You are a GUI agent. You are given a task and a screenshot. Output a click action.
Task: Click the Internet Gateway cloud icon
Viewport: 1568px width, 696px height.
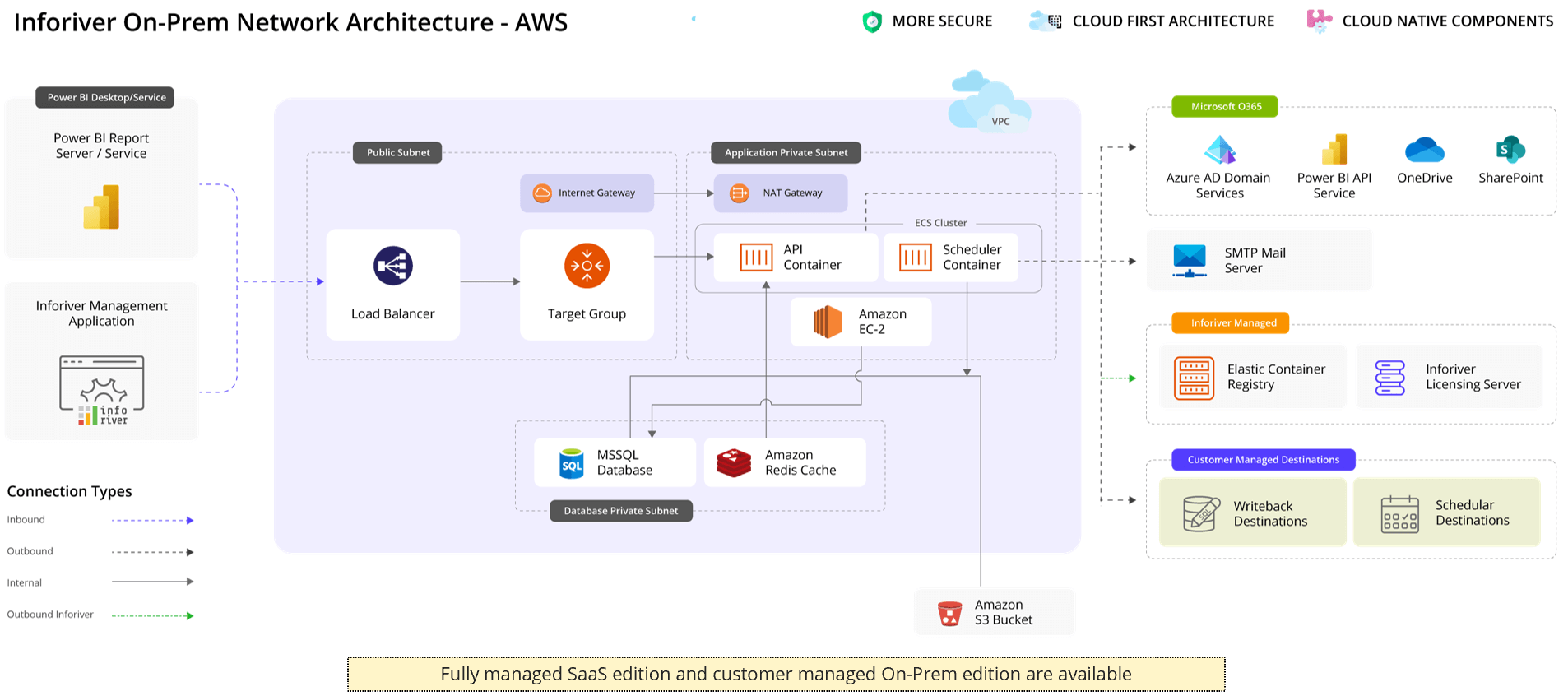click(542, 193)
